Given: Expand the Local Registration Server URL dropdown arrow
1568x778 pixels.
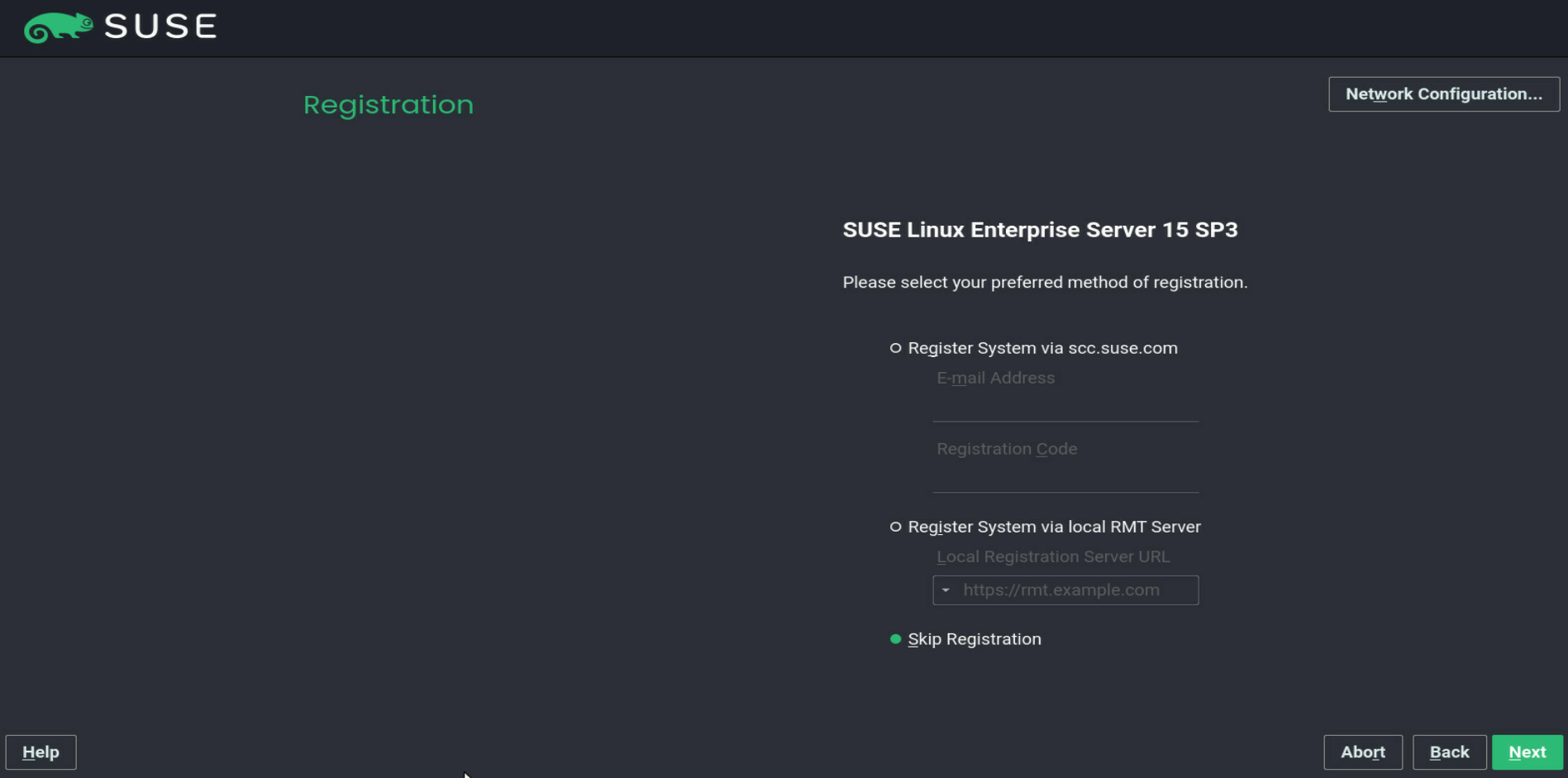Looking at the screenshot, I should [946, 590].
